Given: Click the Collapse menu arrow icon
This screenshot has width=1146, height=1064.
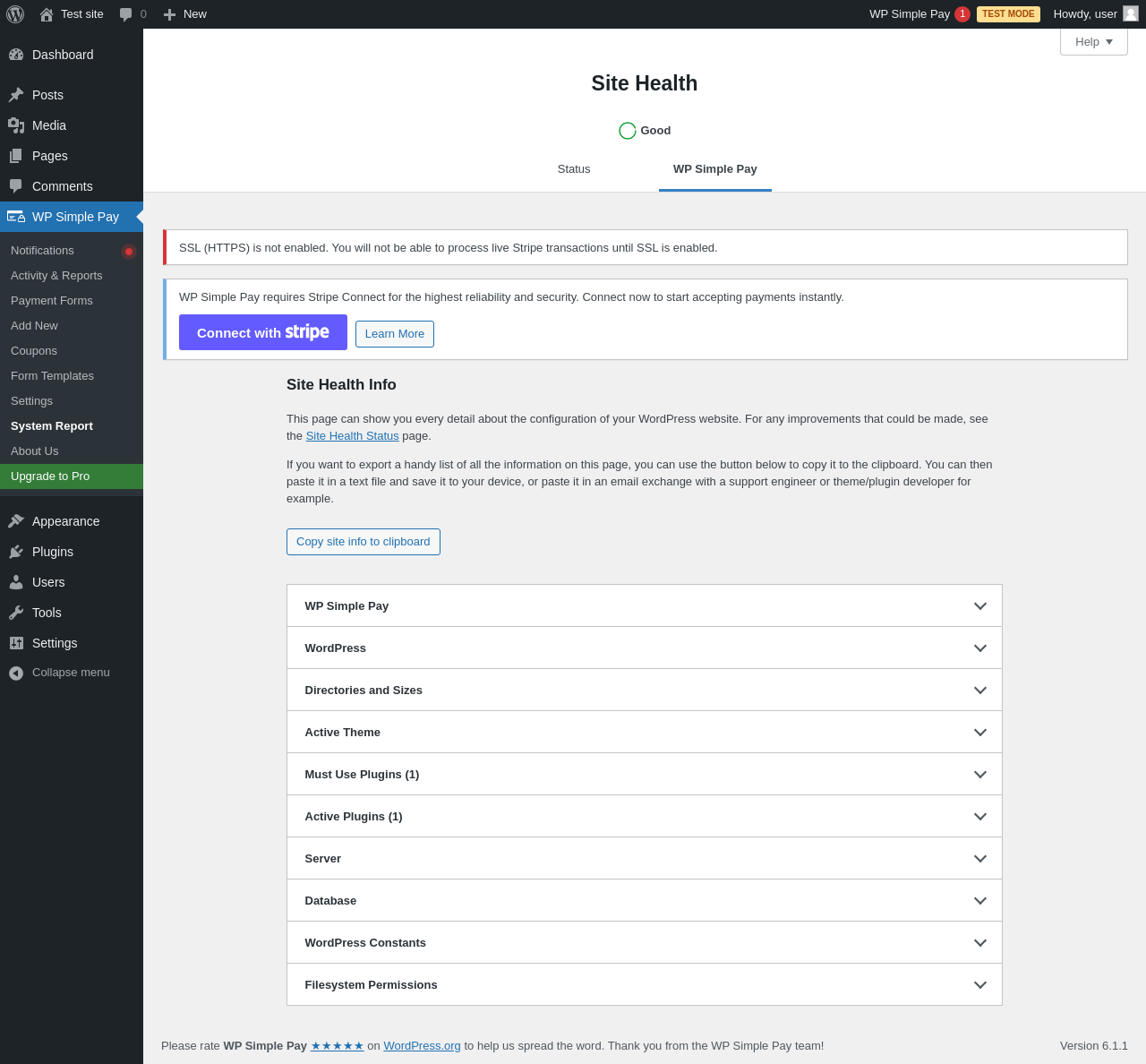Looking at the screenshot, I should click(x=16, y=673).
